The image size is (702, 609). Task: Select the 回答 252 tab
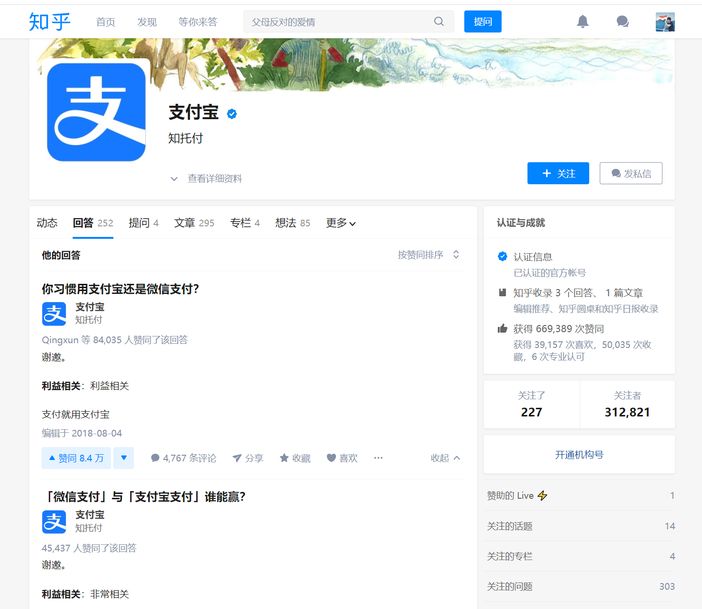[x=93, y=223]
